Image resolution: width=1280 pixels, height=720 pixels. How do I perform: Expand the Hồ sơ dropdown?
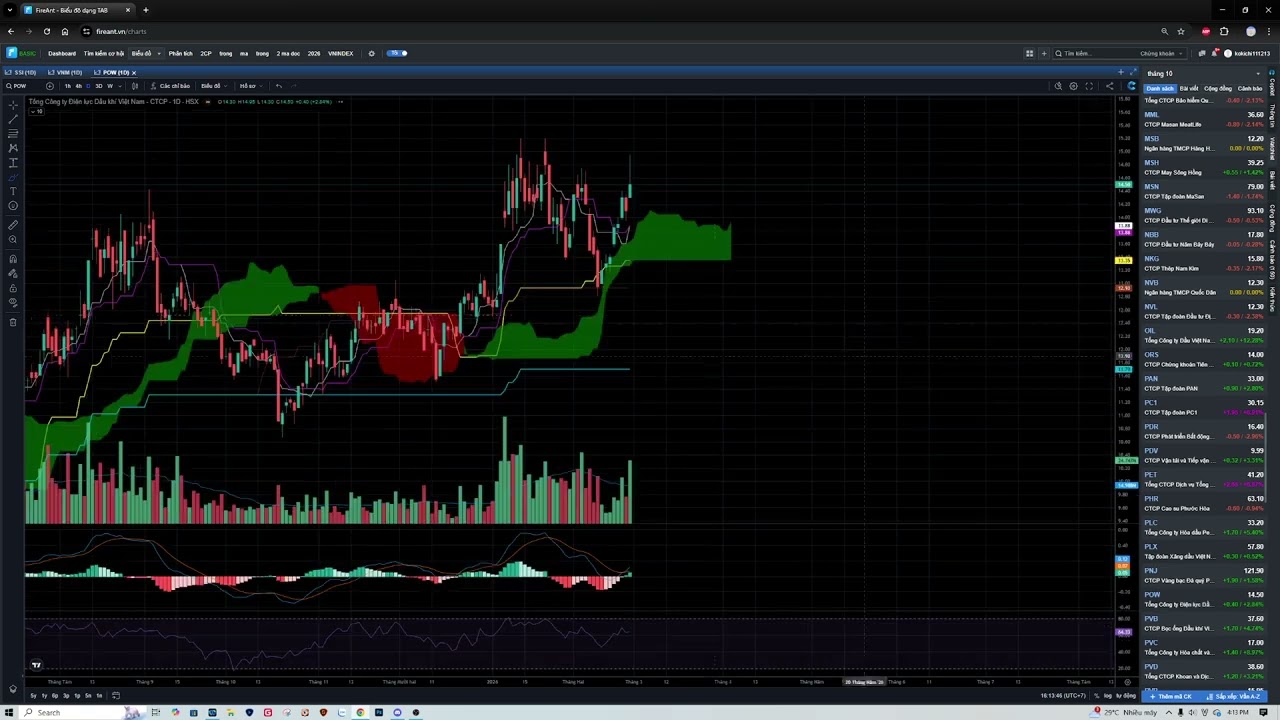tap(251, 86)
